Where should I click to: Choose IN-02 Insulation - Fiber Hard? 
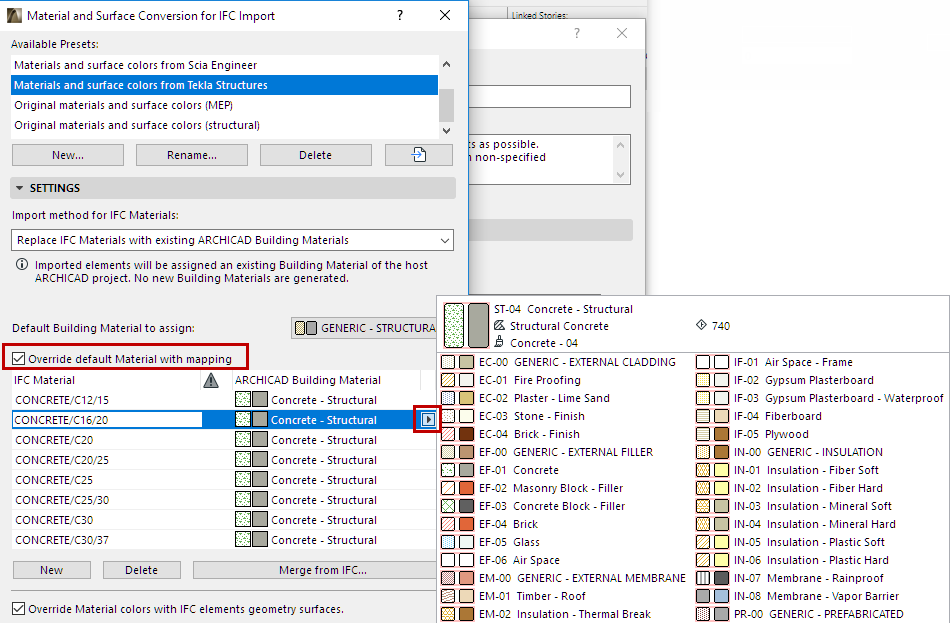pyautogui.click(x=790, y=488)
